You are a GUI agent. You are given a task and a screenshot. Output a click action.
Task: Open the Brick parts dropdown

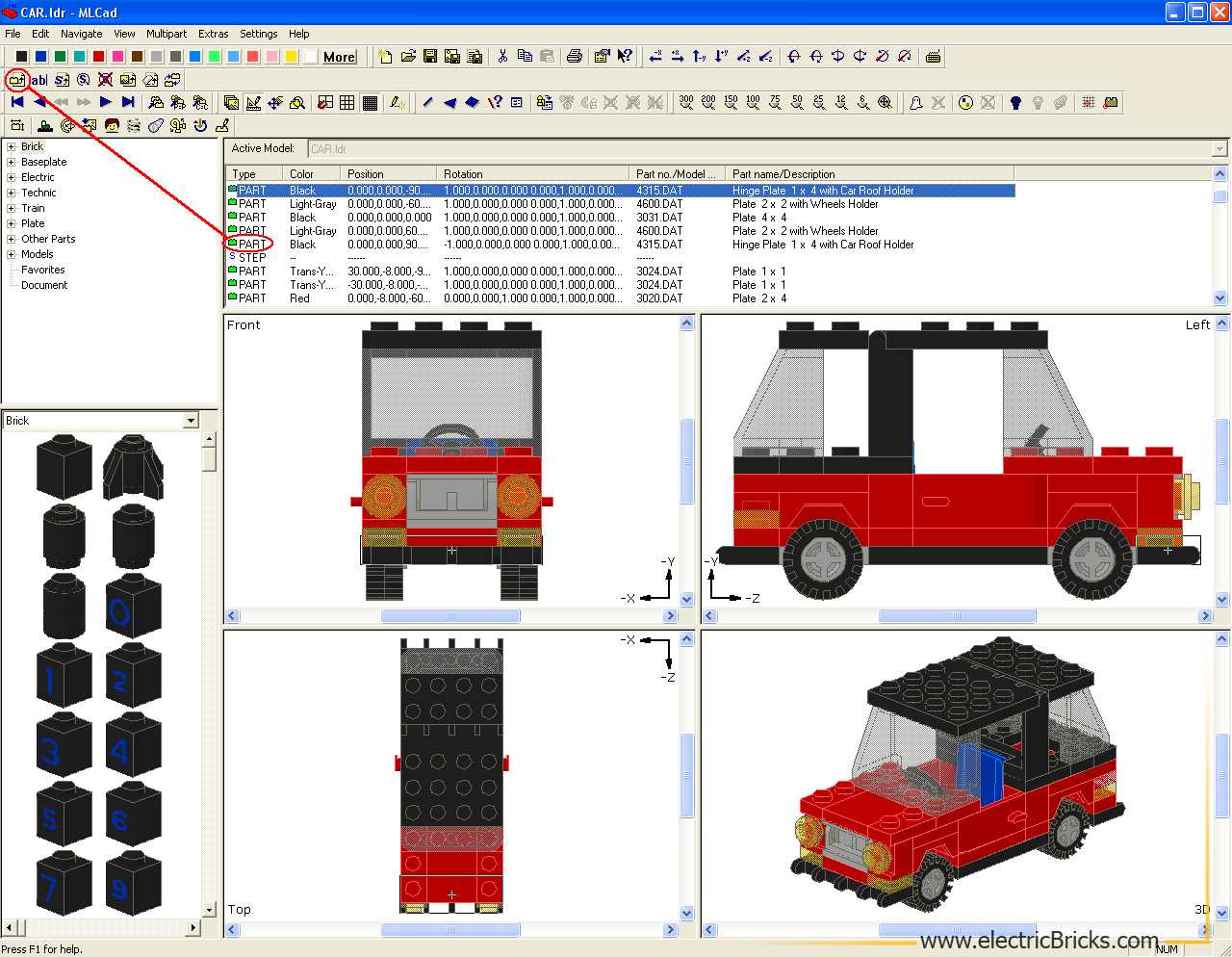point(191,421)
